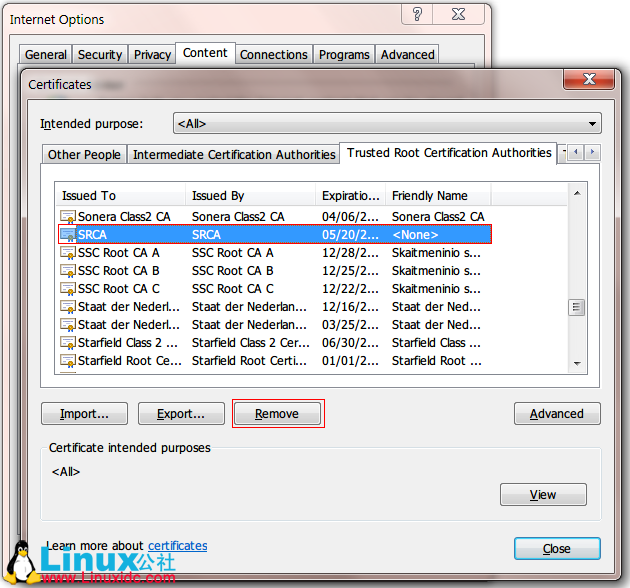This screenshot has height=588, width=630.
Task: Select the SSC Root CA A certificate icon
Action: [x=68, y=253]
